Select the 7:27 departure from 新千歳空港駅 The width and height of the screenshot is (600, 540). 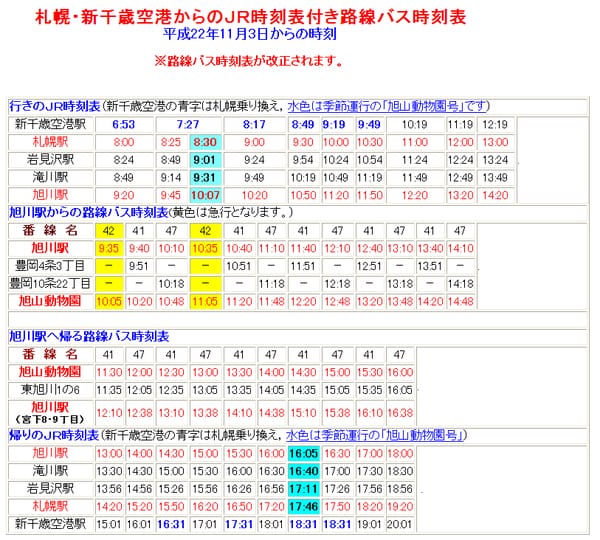point(188,124)
